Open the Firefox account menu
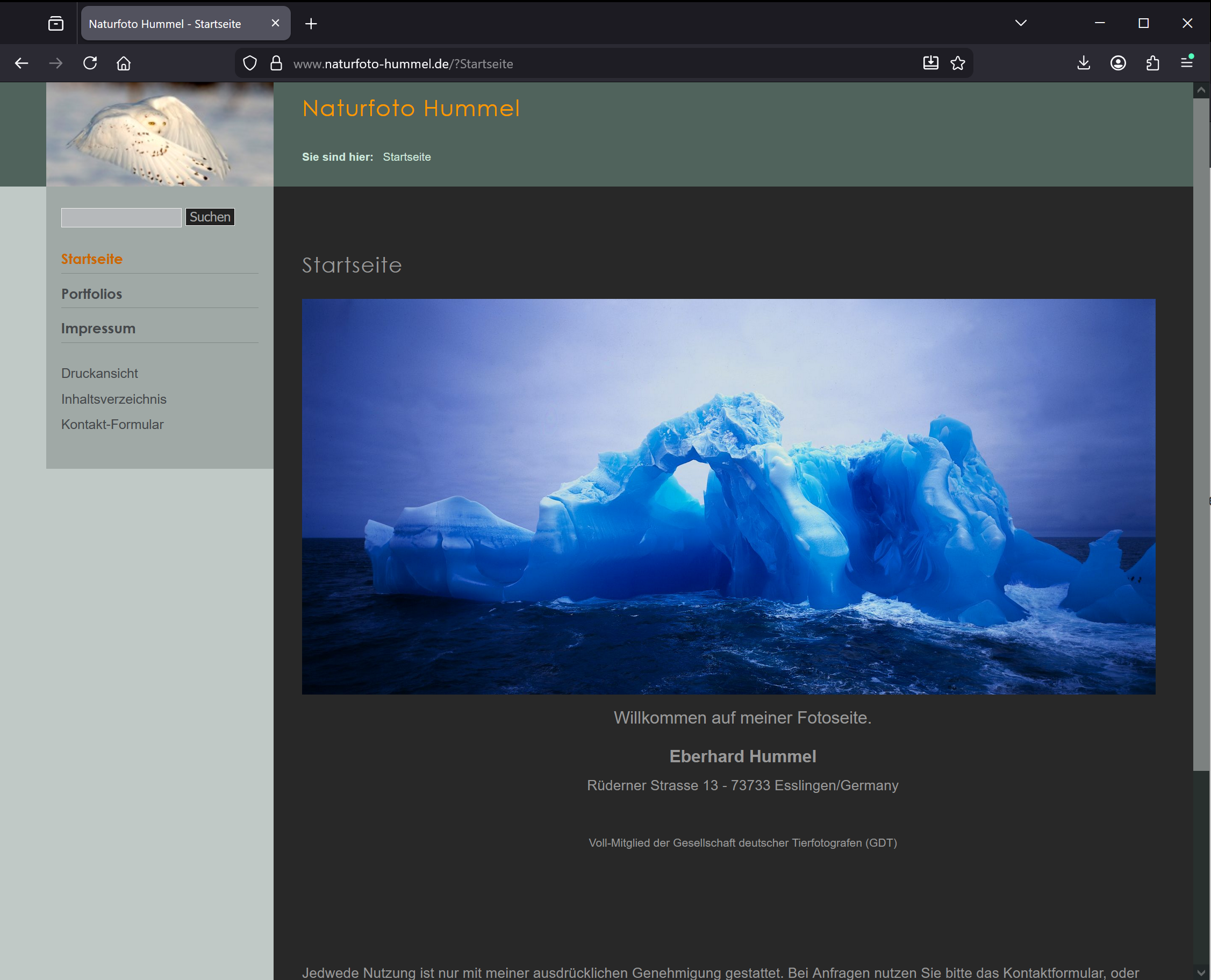 1118,63
